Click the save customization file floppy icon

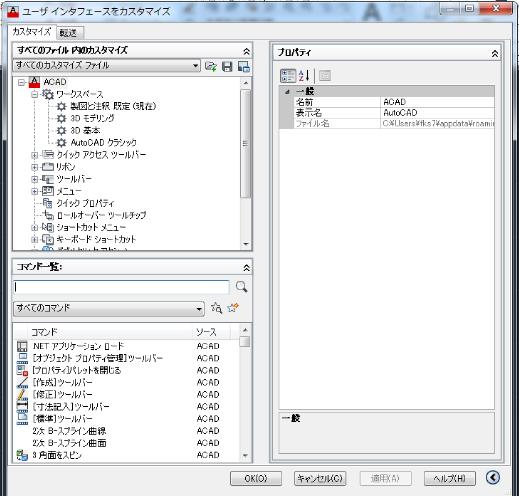pos(227,66)
